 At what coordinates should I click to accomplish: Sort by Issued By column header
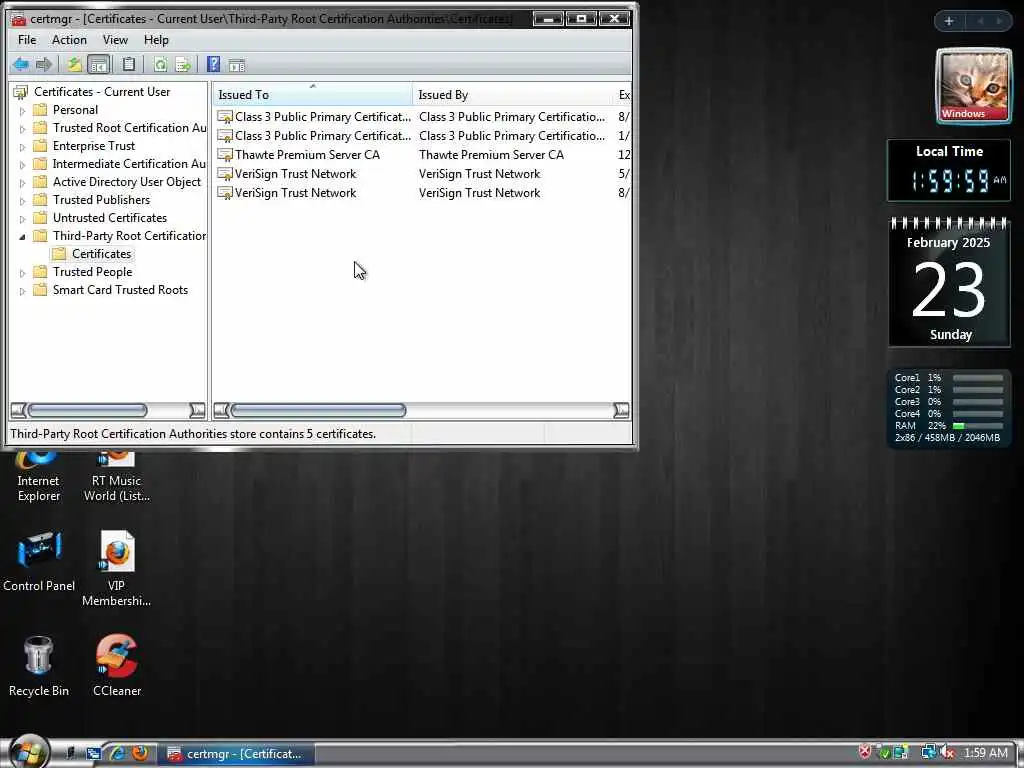click(x=513, y=95)
